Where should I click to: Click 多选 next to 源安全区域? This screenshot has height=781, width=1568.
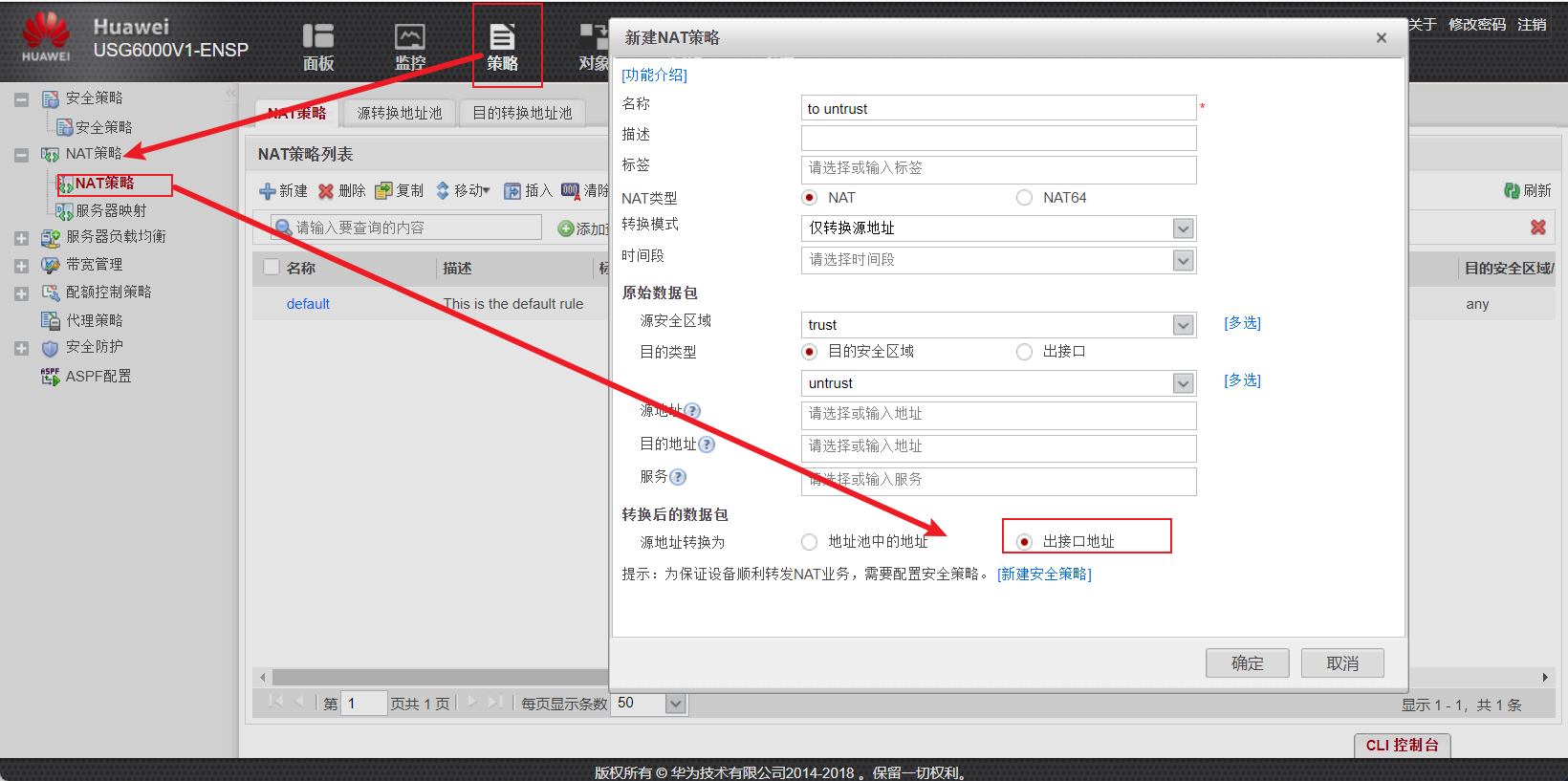(1243, 323)
